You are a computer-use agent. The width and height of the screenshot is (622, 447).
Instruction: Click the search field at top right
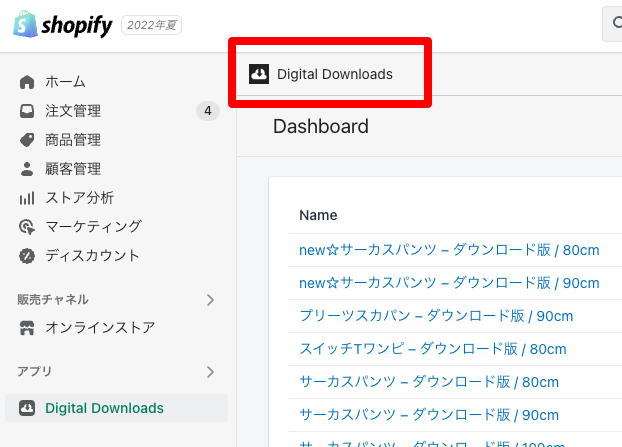point(612,24)
